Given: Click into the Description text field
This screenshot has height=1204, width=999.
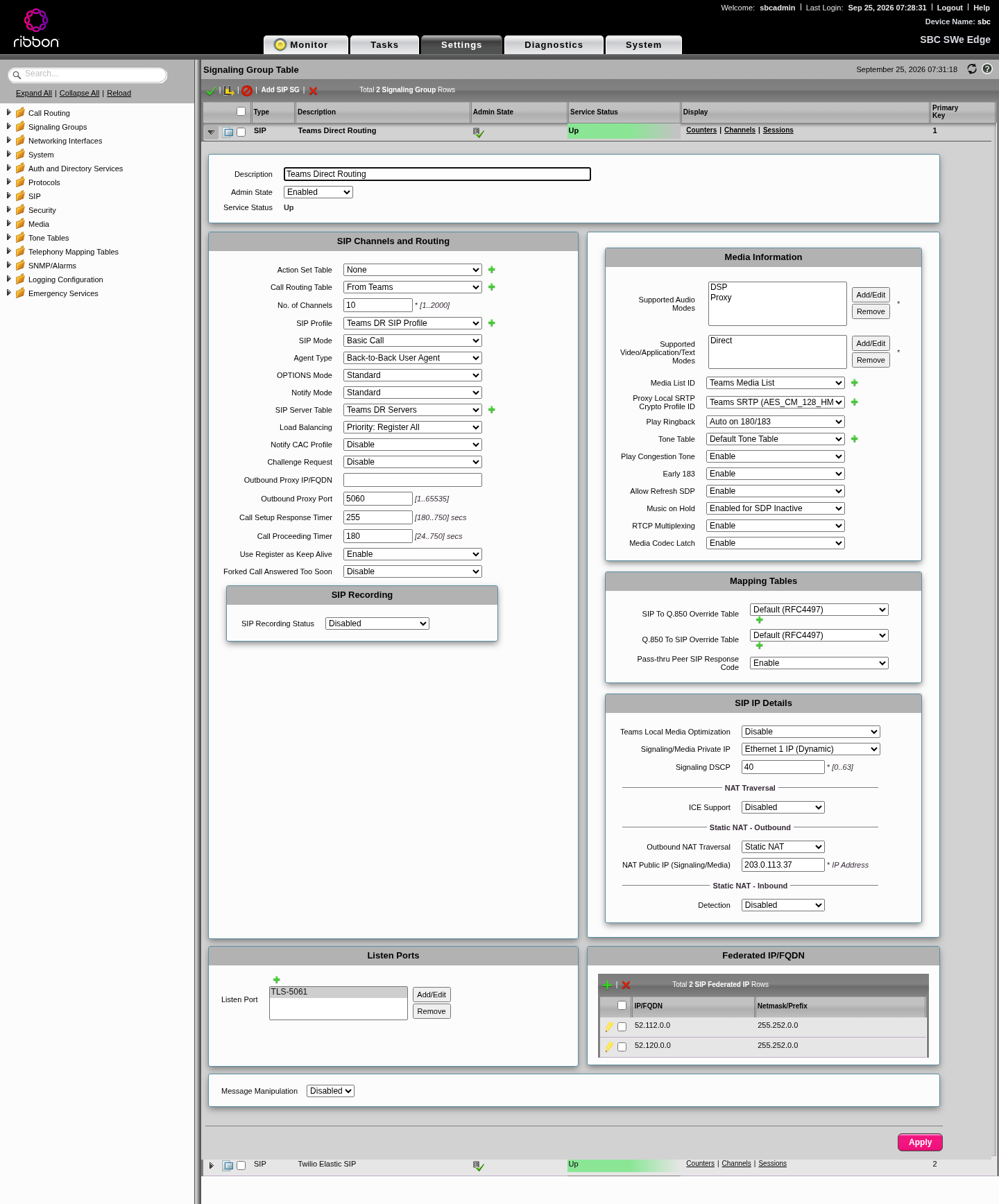Looking at the screenshot, I should click(x=437, y=174).
